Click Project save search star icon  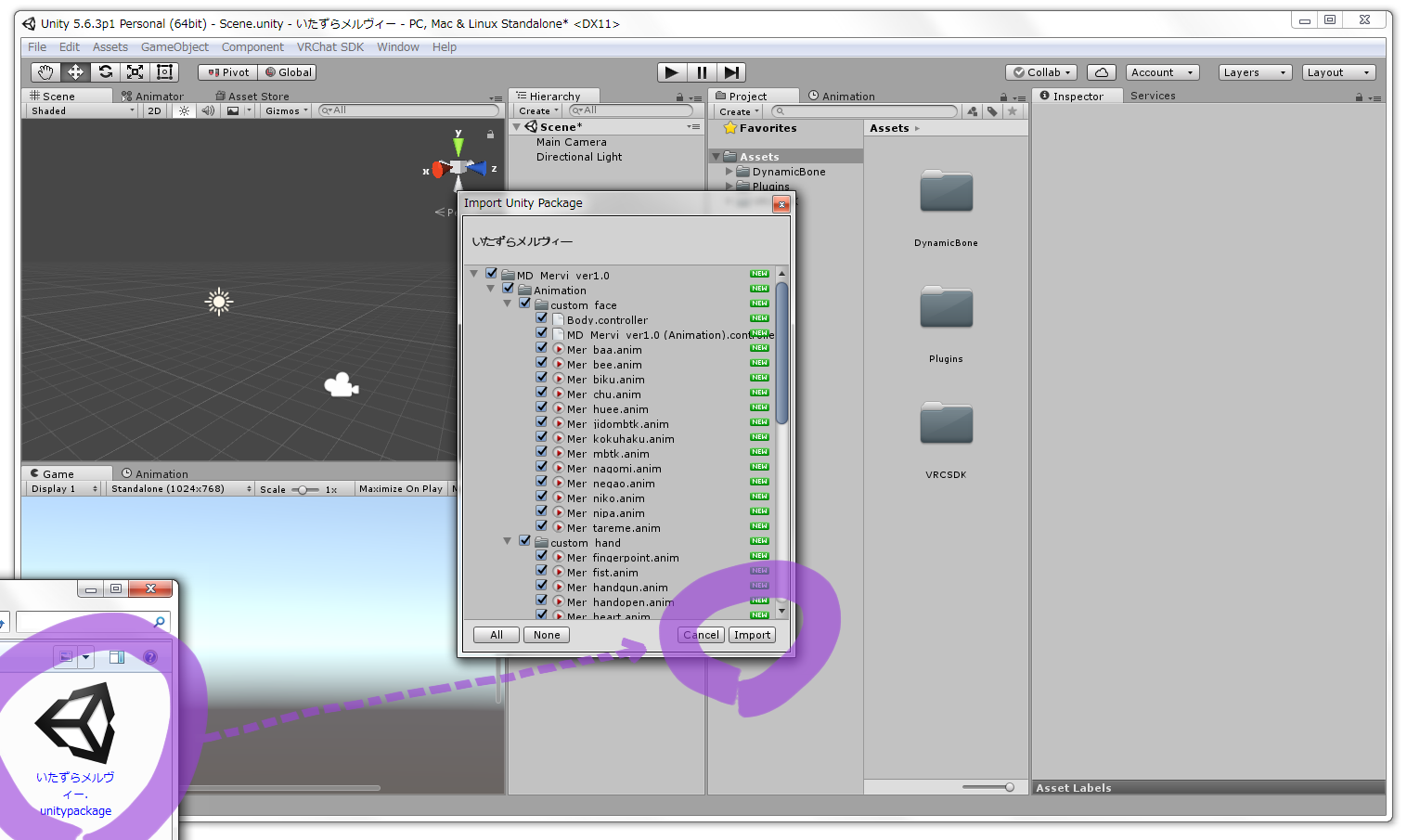click(x=1013, y=111)
